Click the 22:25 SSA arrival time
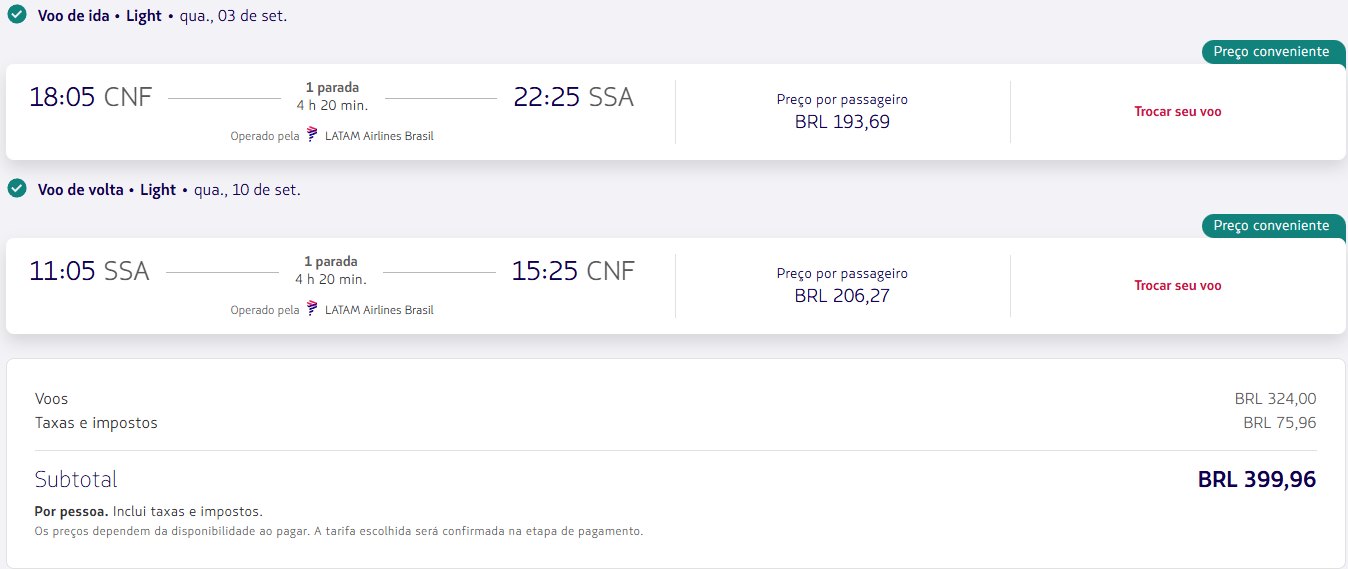The width and height of the screenshot is (1348, 569). (574, 97)
